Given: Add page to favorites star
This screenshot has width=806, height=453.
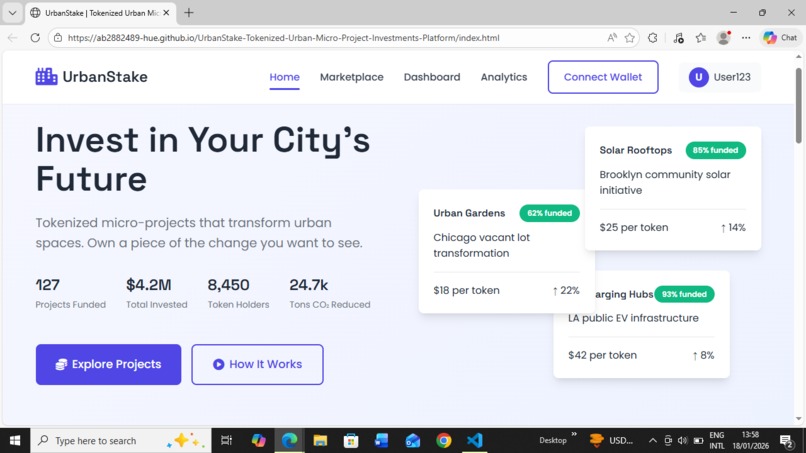Looking at the screenshot, I should click(x=630, y=38).
